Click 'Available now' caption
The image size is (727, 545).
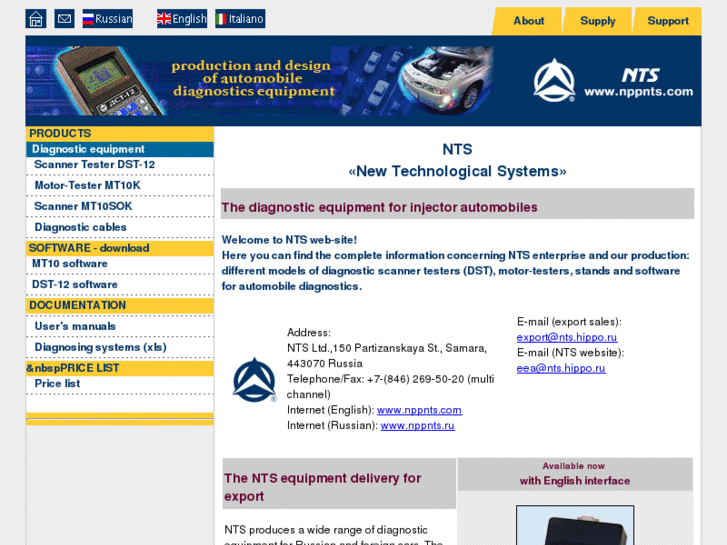(x=574, y=466)
